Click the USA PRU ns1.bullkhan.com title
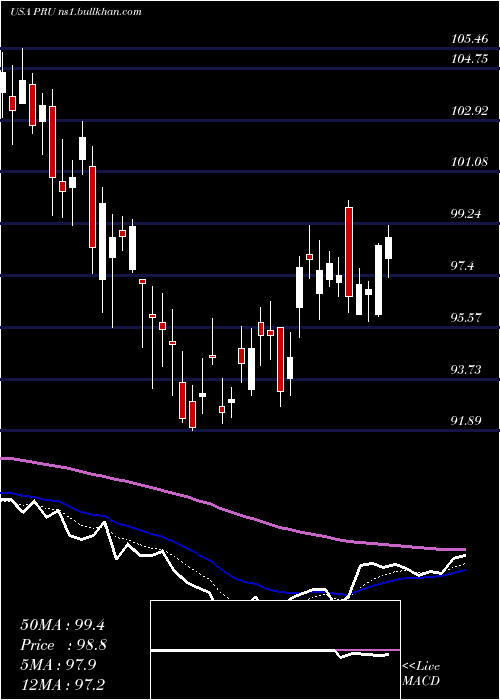 coord(76,11)
